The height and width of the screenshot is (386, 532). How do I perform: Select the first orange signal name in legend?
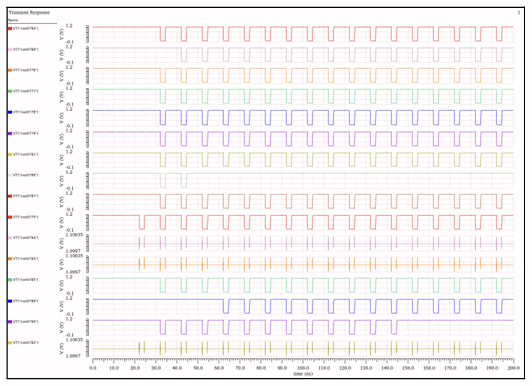[x=26, y=70]
